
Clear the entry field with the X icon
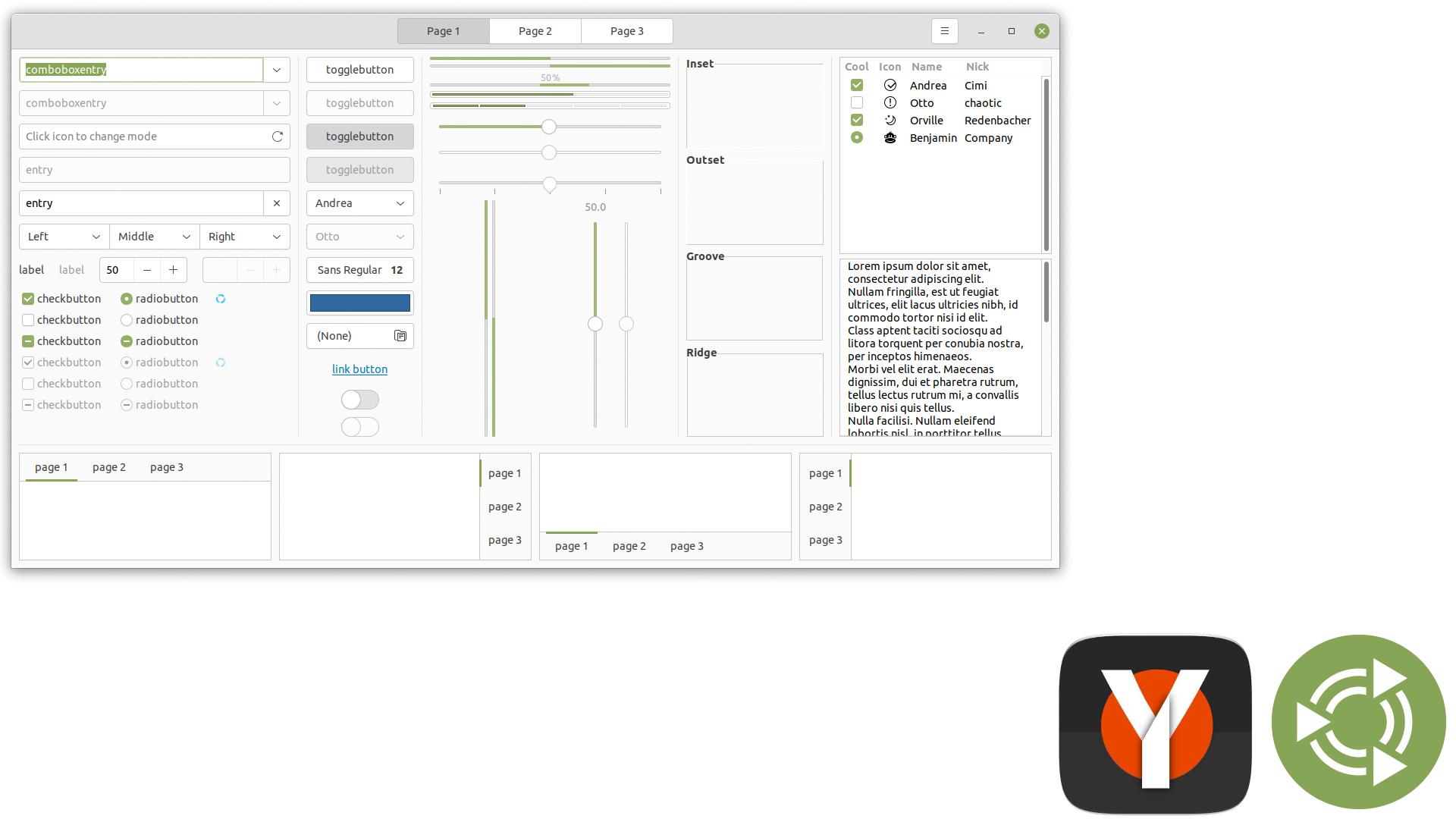277,203
